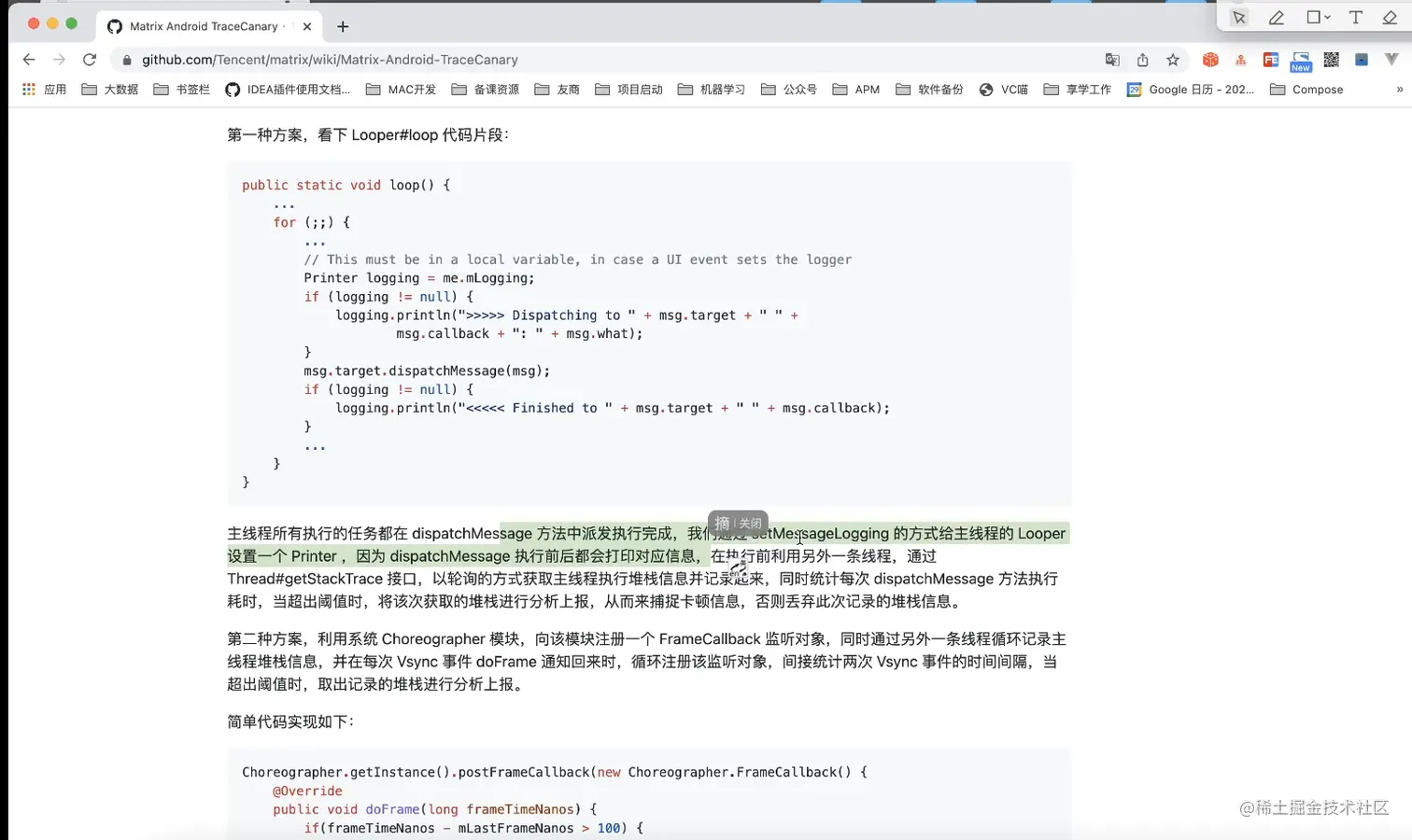Open the VC喵 bookmark
Screen dimensions: 1412x840
pos(1004,90)
